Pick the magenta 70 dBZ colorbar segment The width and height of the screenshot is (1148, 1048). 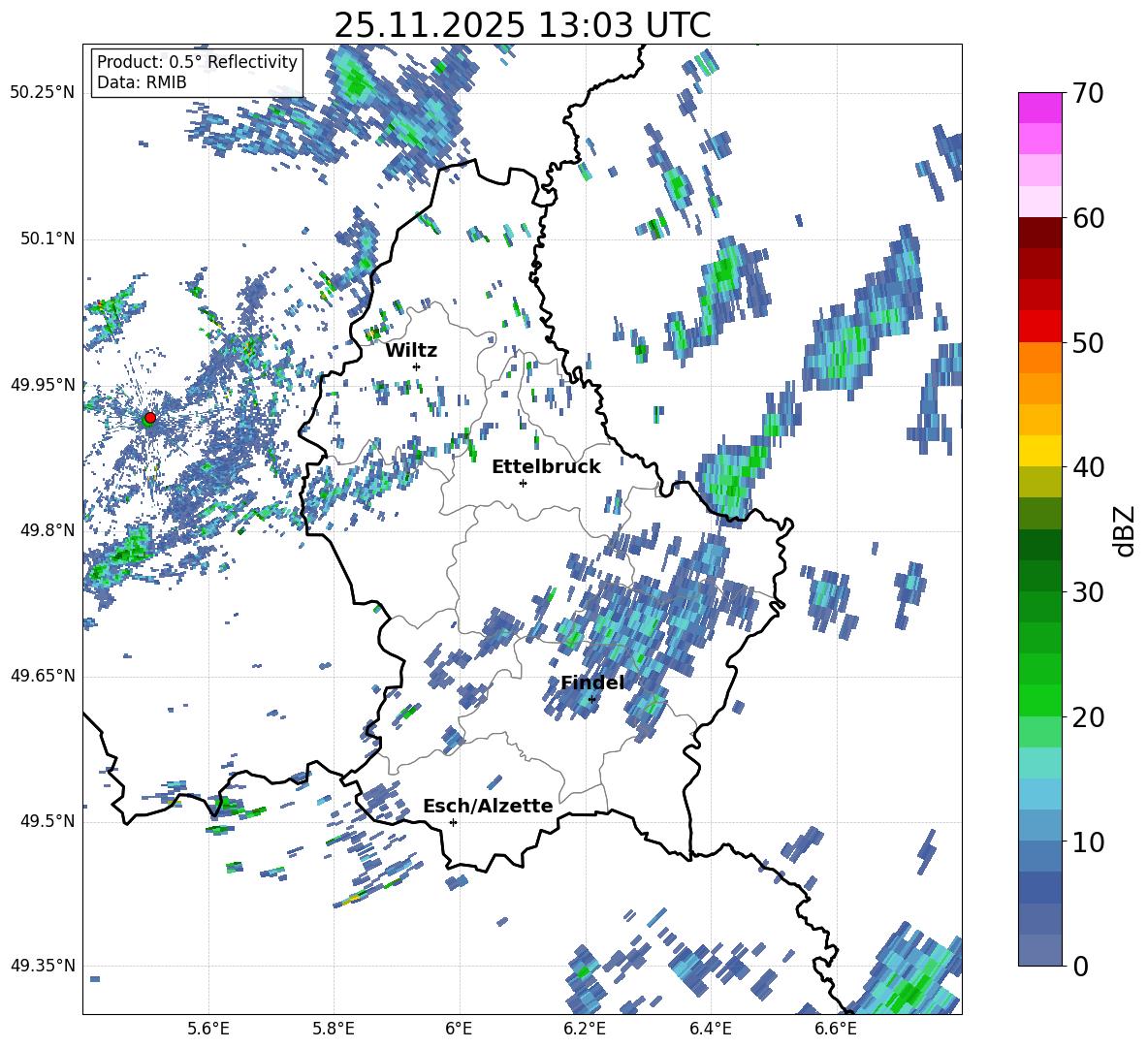1039,108
